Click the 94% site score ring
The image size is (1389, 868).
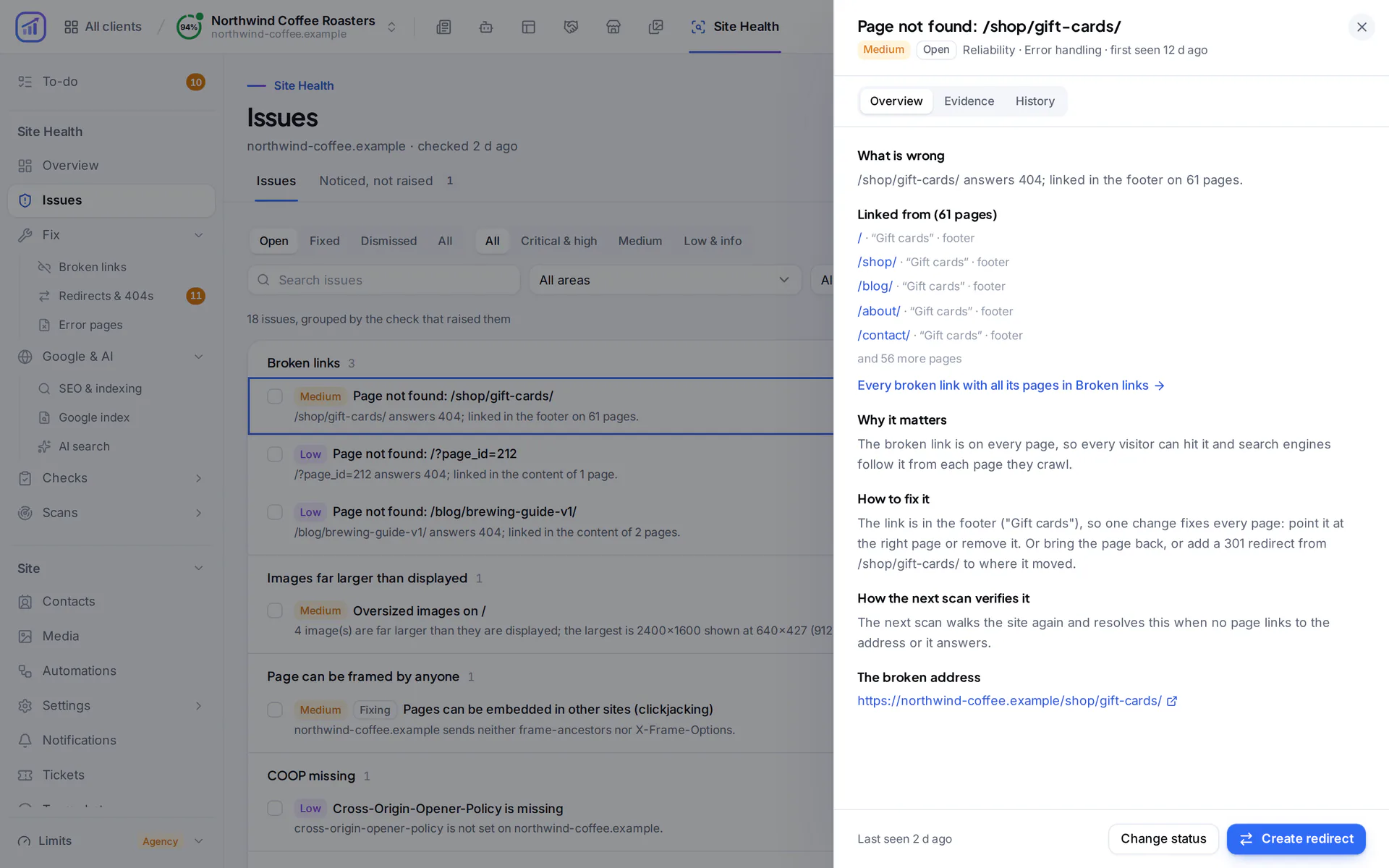pos(189,27)
